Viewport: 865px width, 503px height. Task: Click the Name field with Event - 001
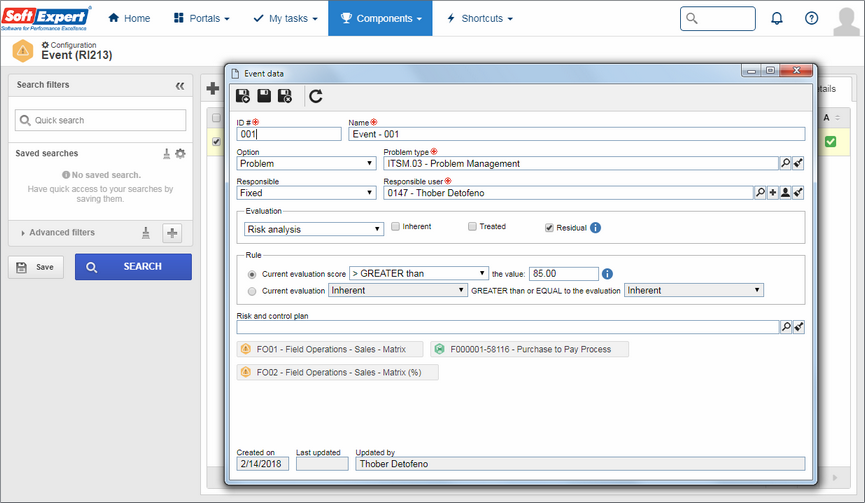click(x=576, y=134)
